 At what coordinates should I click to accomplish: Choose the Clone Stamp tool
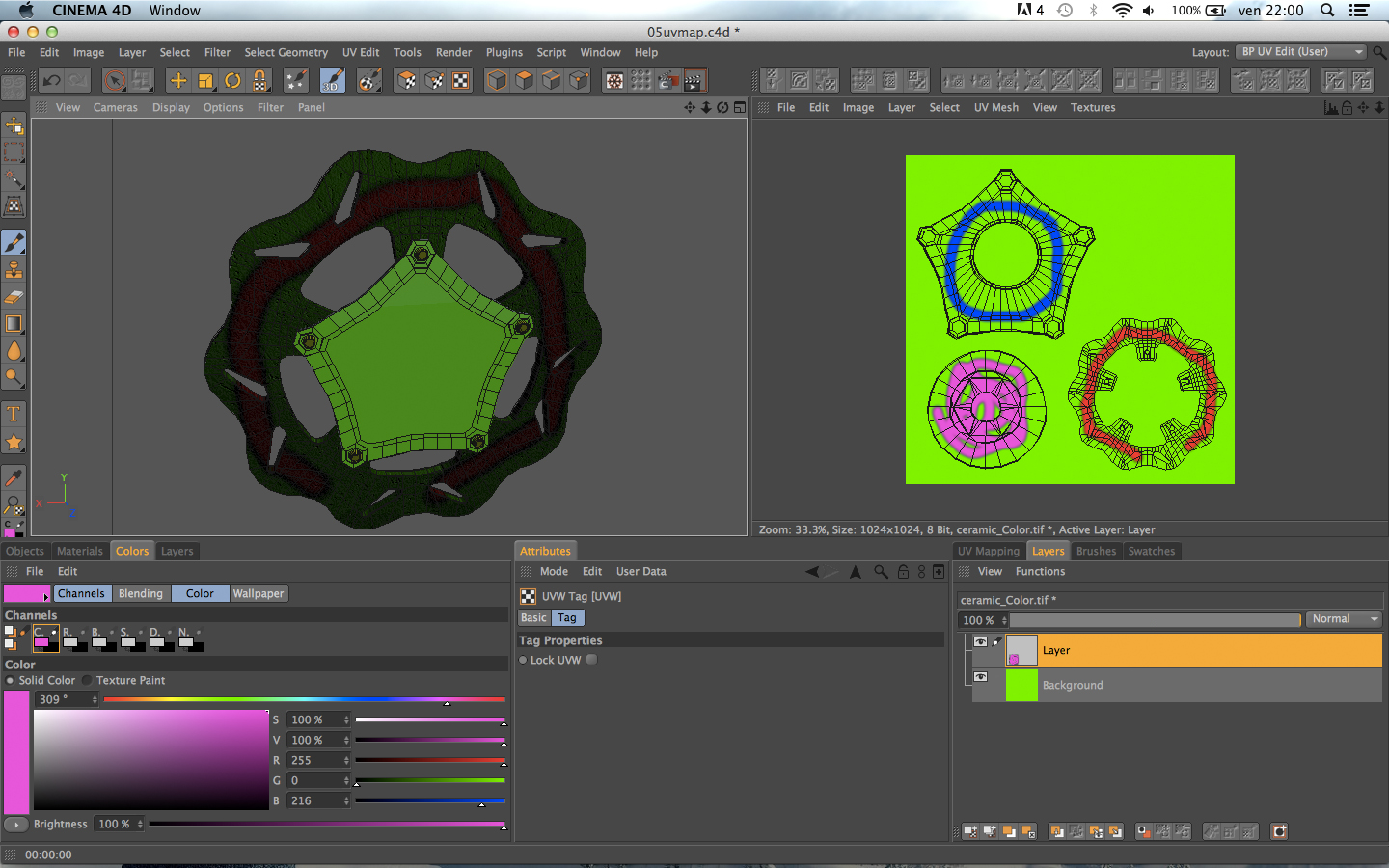[14, 270]
